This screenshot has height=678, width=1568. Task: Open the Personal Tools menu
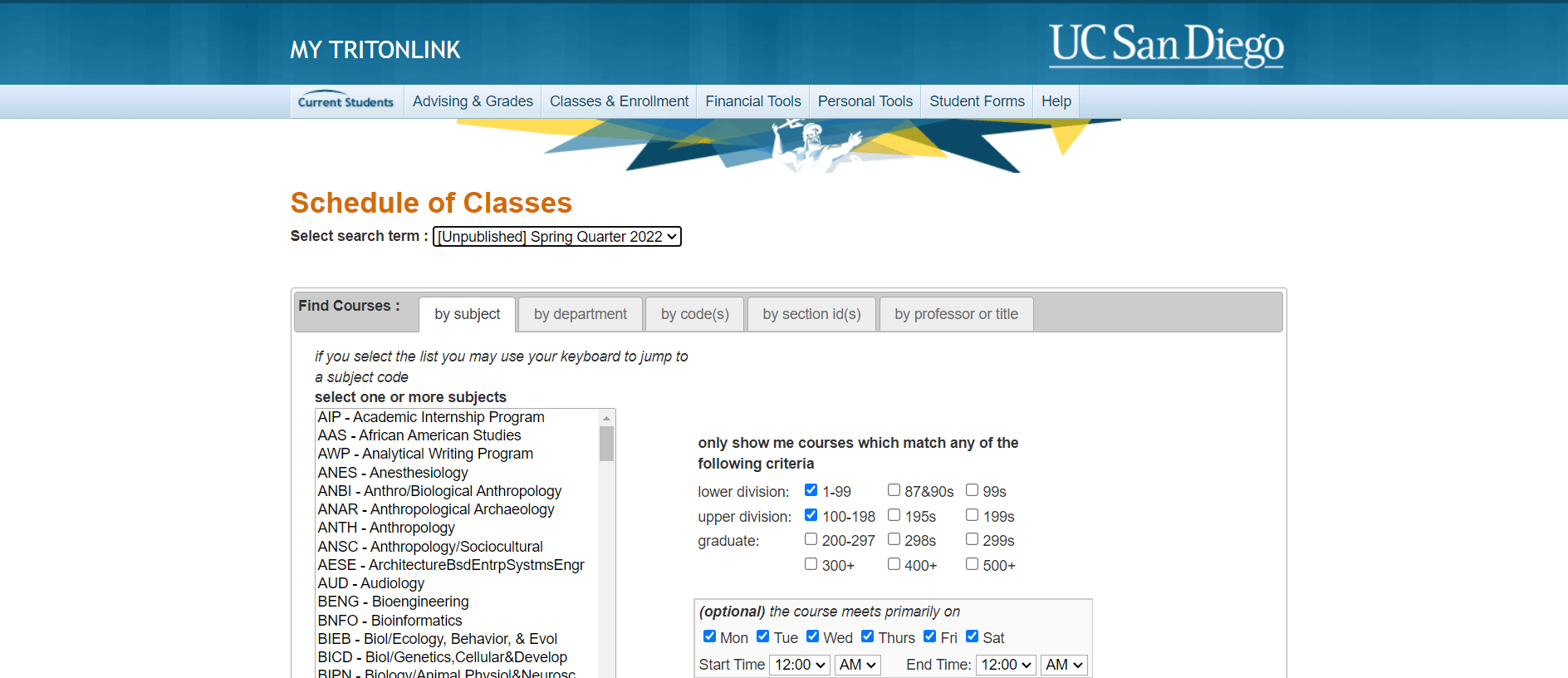(865, 101)
